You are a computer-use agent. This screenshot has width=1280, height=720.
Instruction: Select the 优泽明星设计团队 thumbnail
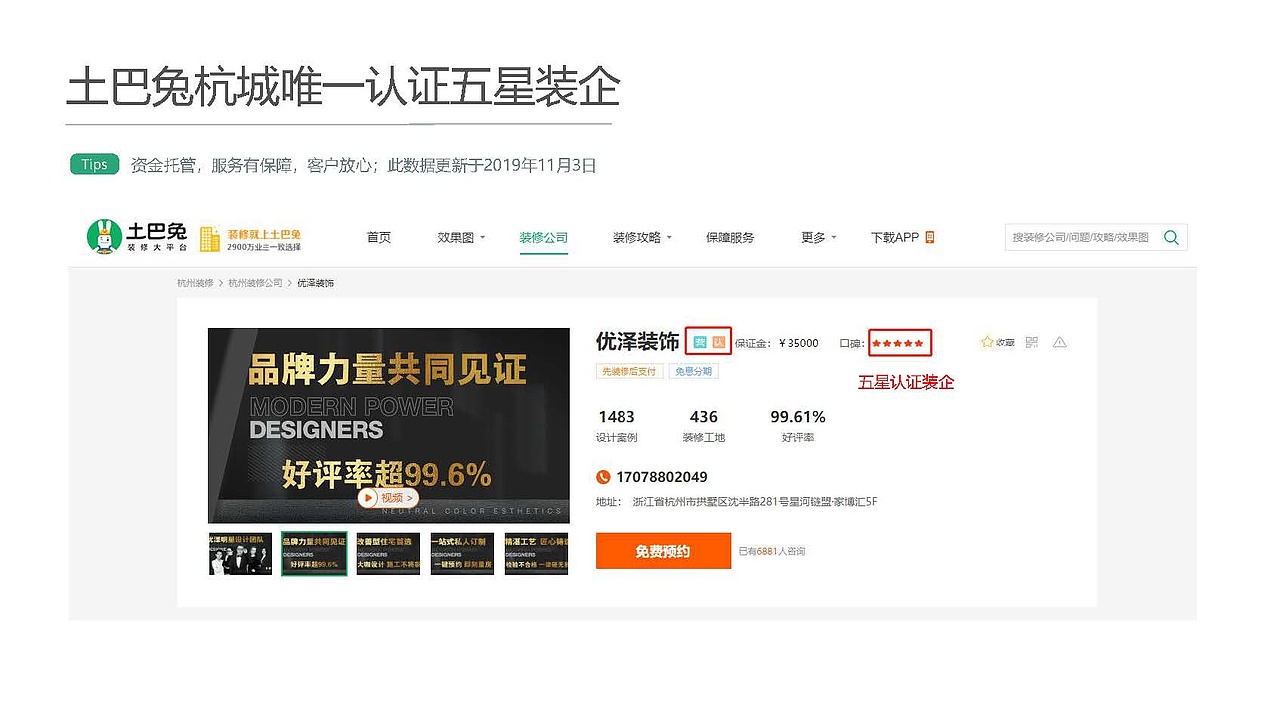click(240, 554)
